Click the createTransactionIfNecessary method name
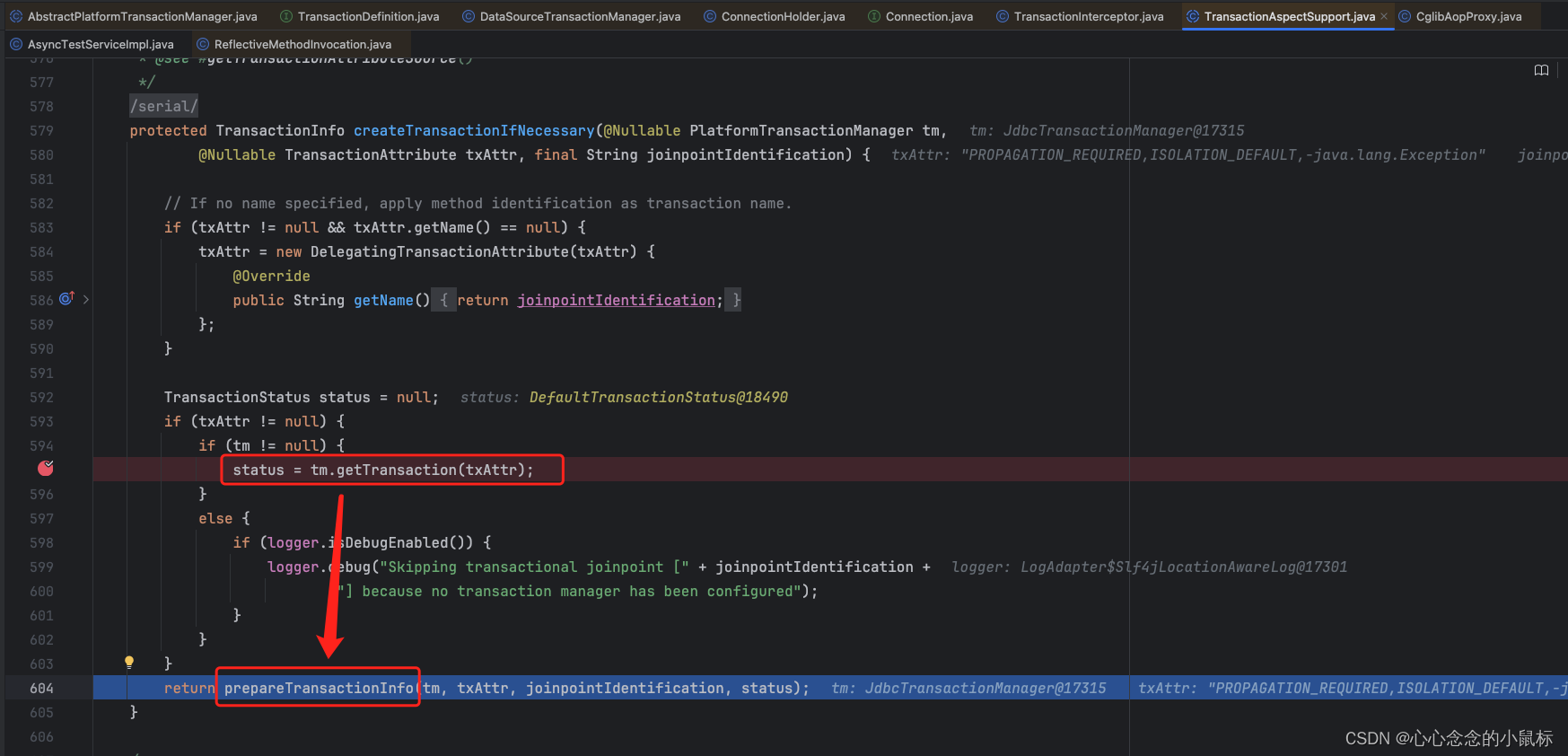The image size is (1568, 756). pos(474,130)
